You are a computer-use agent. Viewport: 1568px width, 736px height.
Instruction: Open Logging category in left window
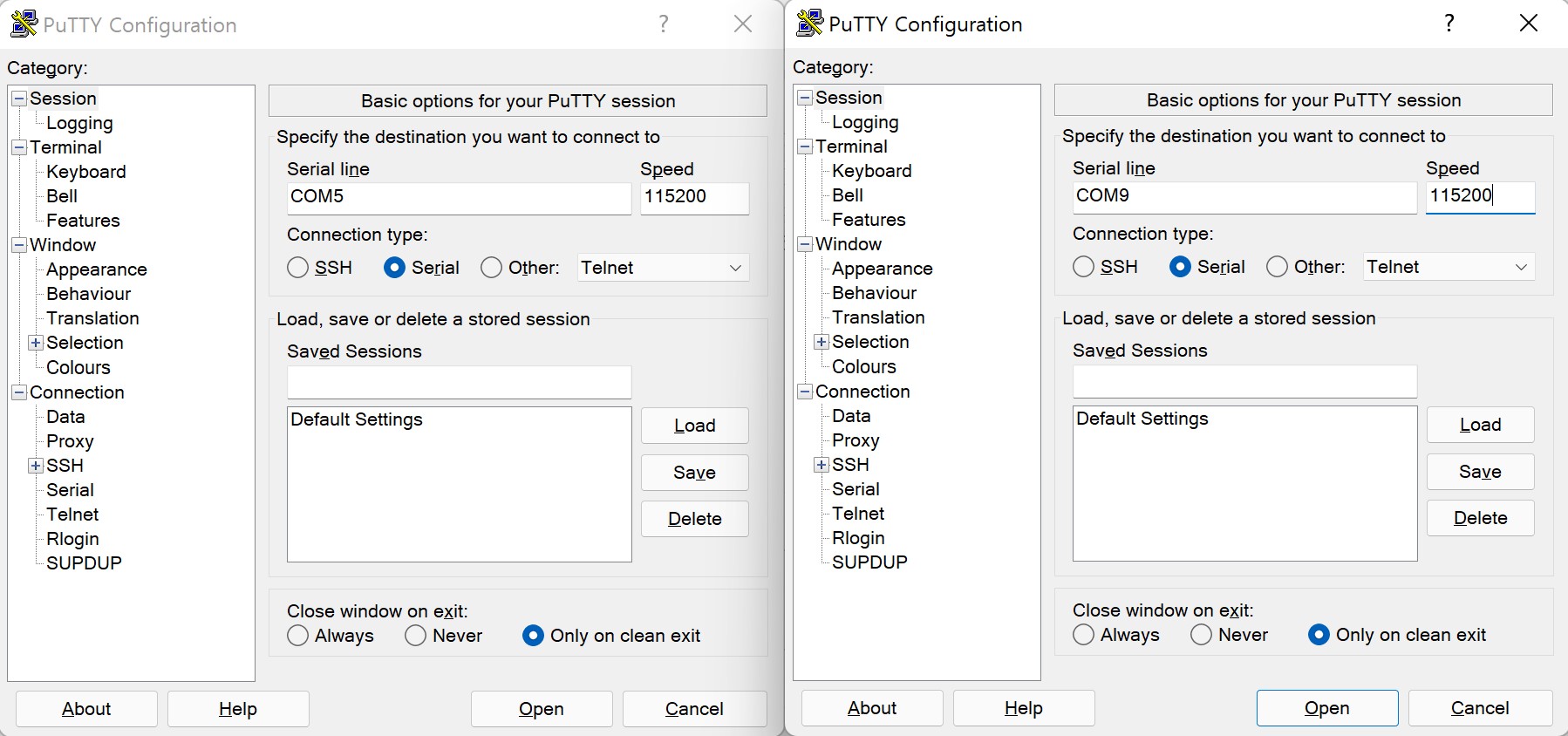click(79, 123)
